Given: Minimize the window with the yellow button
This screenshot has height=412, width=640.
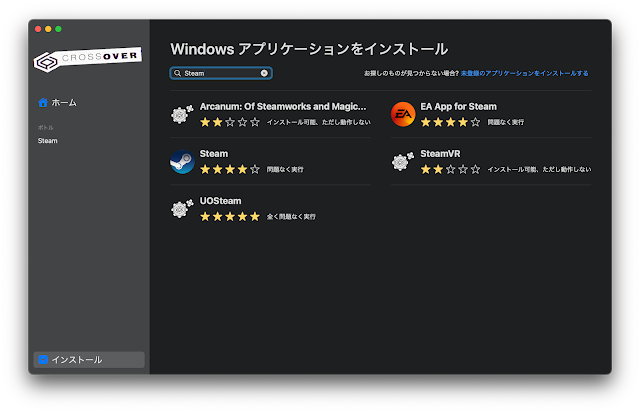Looking at the screenshot, I should pos(48,29).
